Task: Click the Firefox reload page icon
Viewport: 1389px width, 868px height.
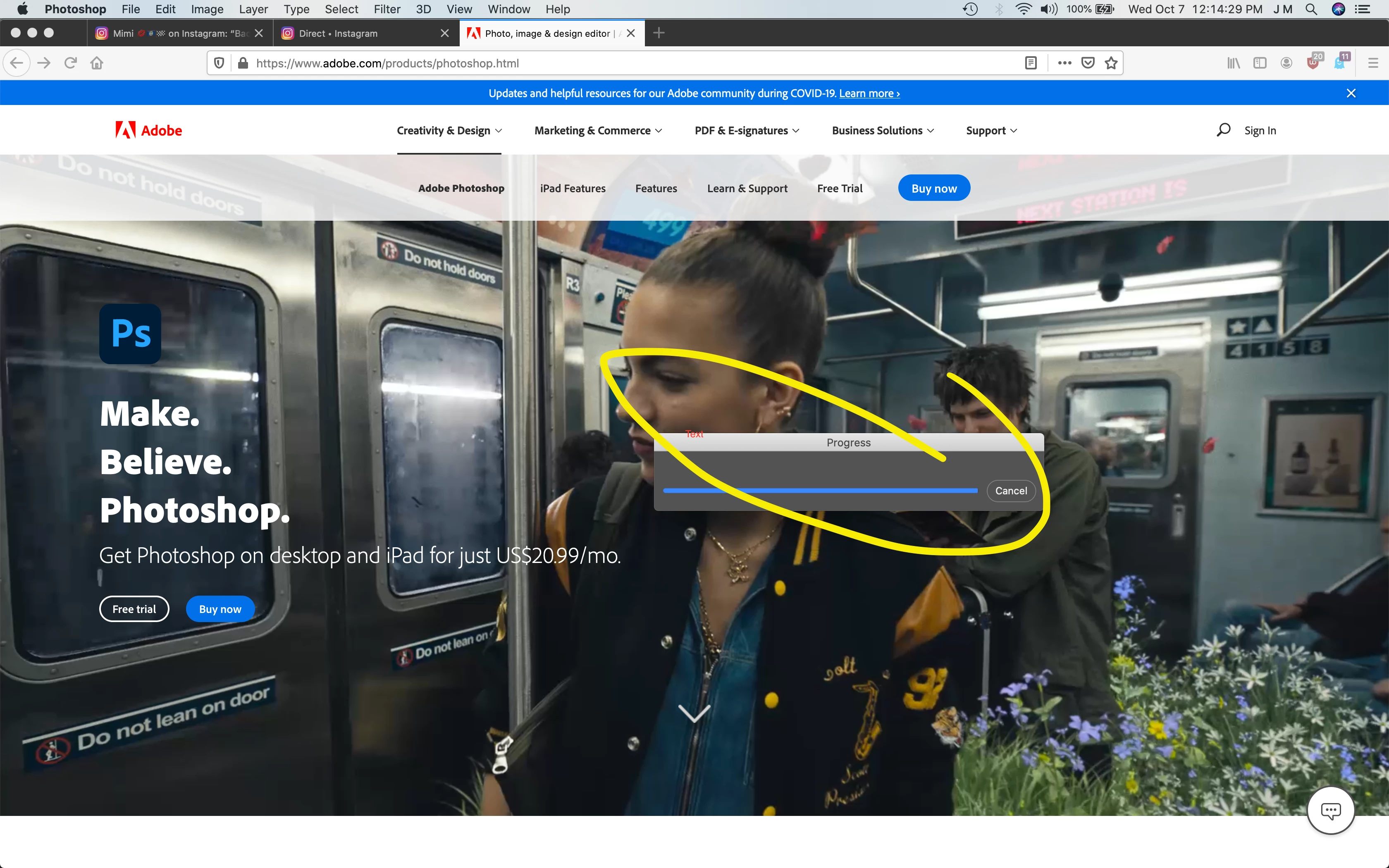Action: tap(71, 63)
